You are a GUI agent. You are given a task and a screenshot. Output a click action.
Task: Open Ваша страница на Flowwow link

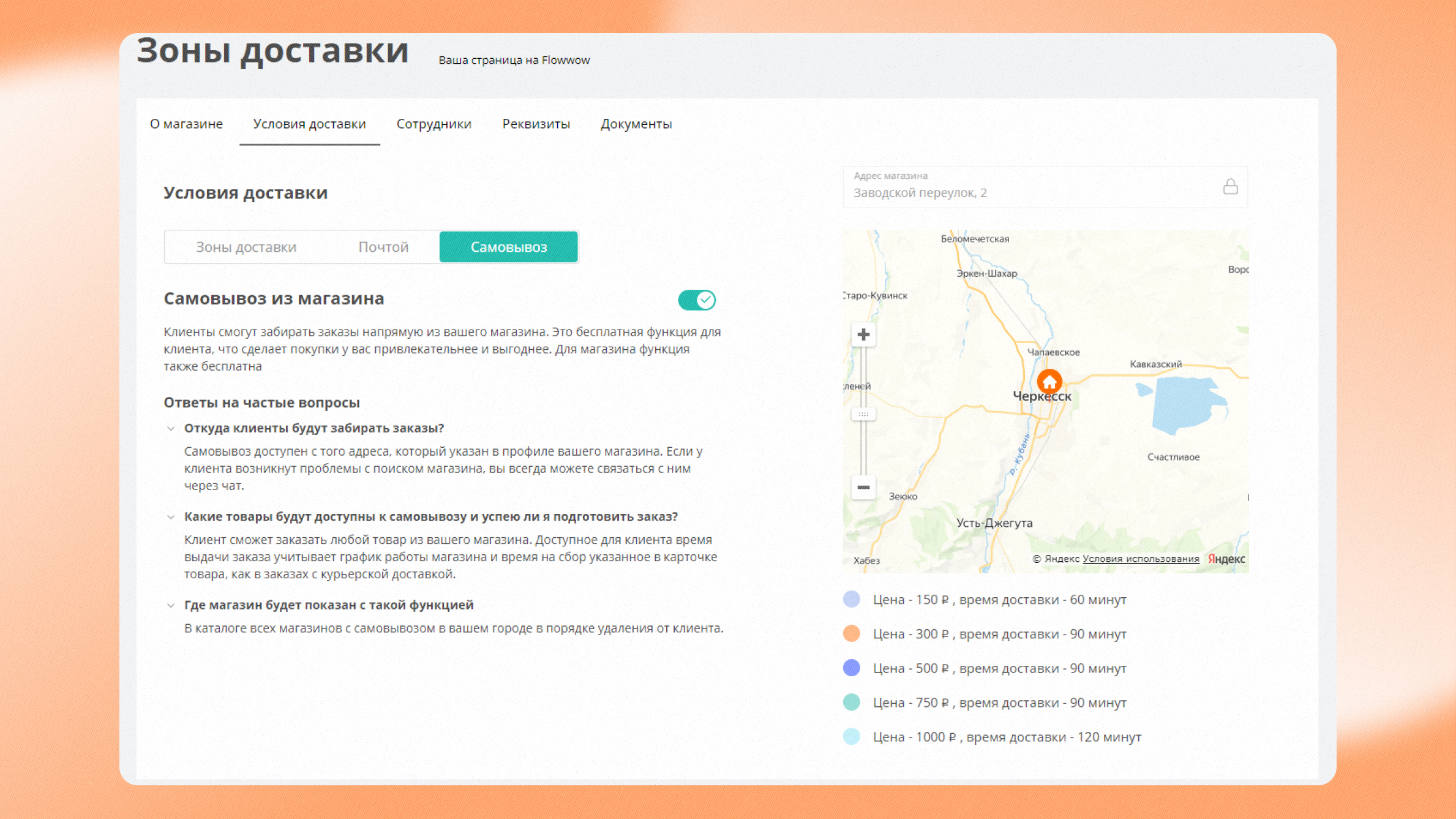click(x=514, y=60)
